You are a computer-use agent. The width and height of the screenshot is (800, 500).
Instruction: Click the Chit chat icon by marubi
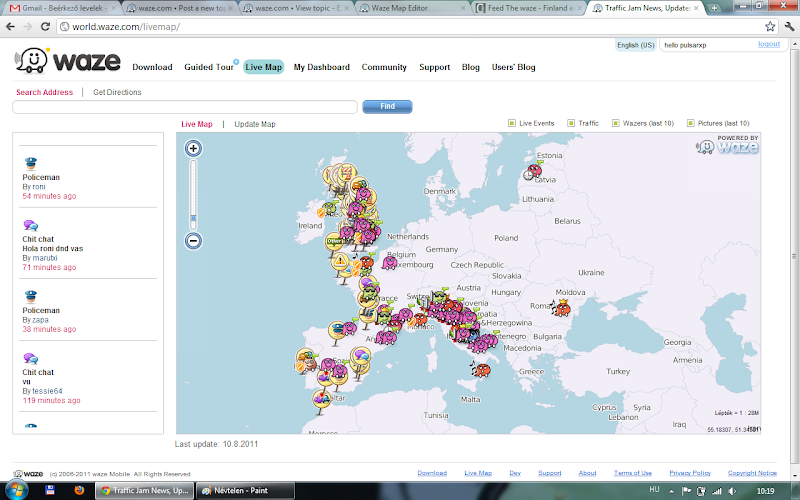(31, 226)
